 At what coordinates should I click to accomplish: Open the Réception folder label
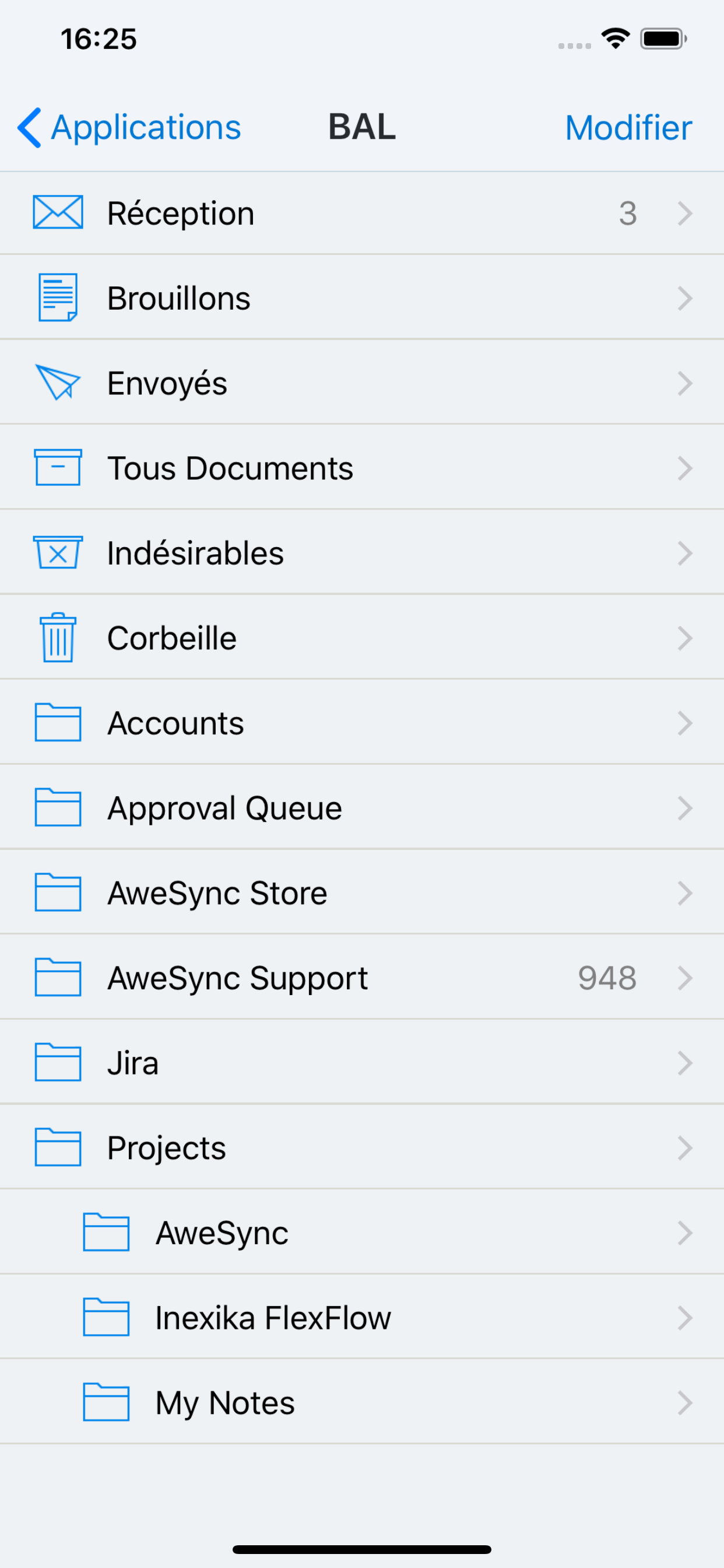click(181, 213)
